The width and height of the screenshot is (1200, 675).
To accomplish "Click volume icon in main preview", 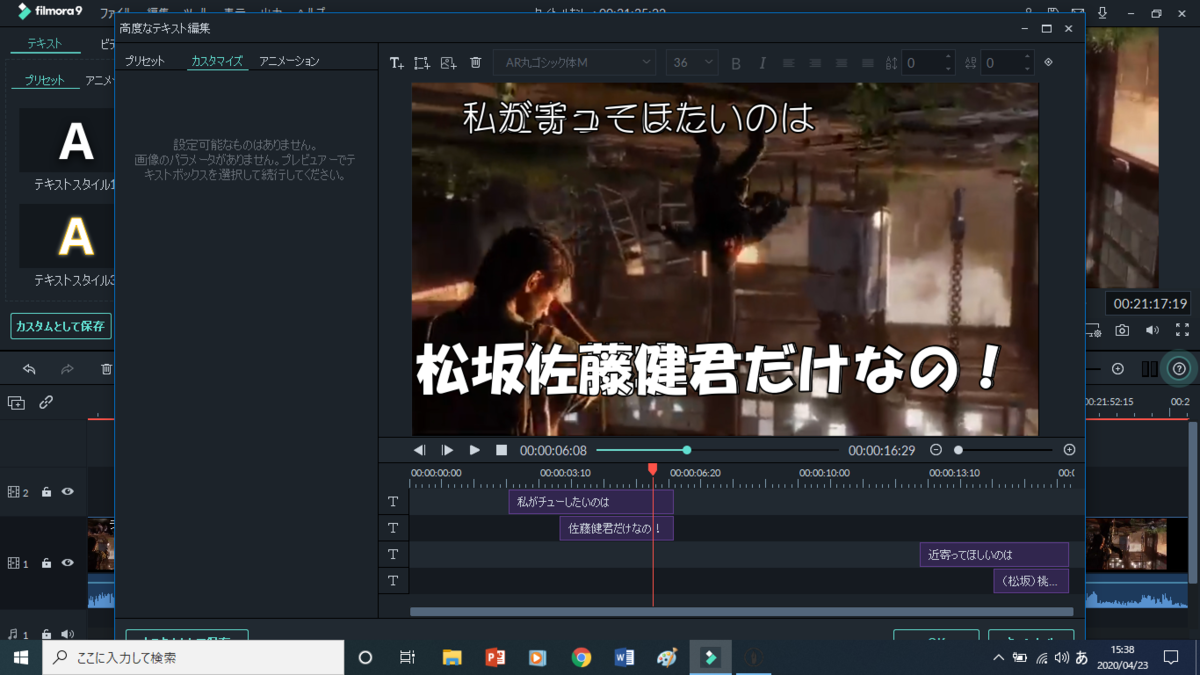I will [1152, 330].
